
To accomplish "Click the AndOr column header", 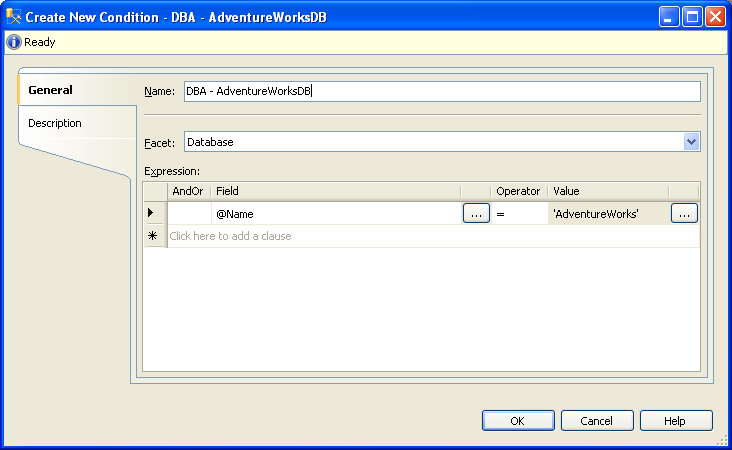I will 188,191.
